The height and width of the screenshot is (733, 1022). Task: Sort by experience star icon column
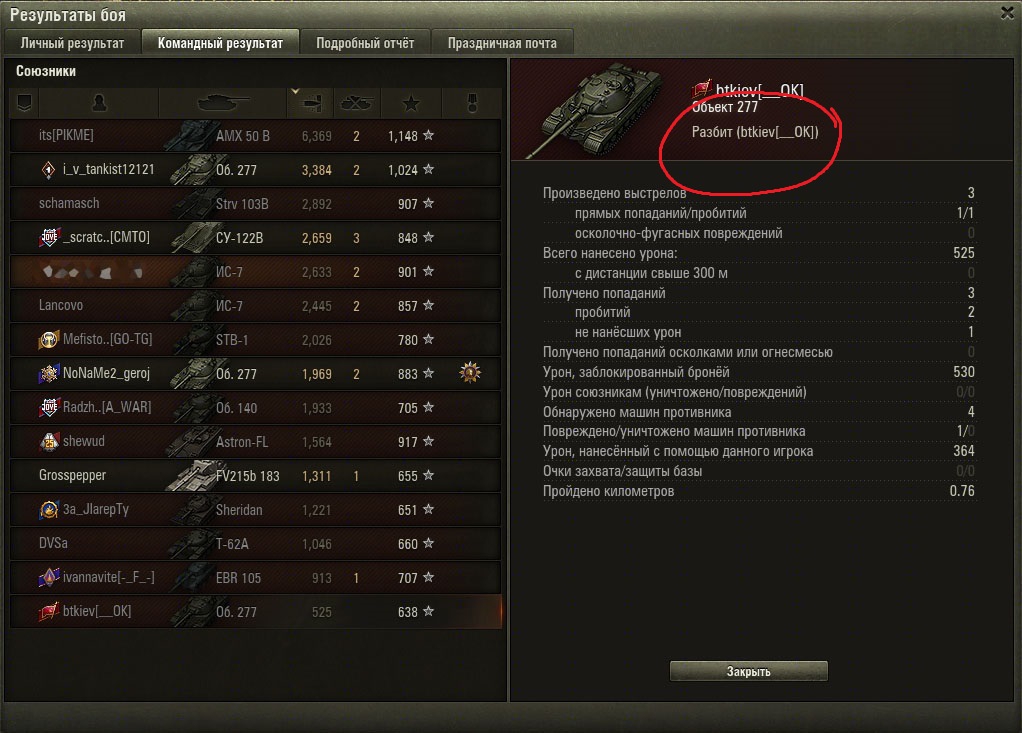click(411, 103)
